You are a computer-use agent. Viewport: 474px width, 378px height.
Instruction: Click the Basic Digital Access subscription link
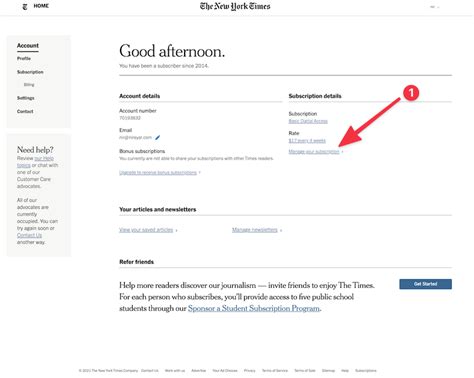tap(308, 121)
